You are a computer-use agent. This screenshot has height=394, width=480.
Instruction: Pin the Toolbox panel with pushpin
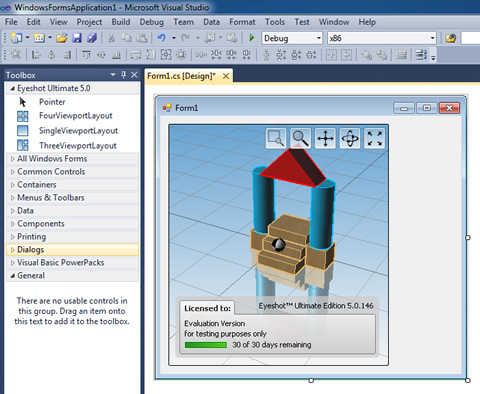click(x=124, y=75)
